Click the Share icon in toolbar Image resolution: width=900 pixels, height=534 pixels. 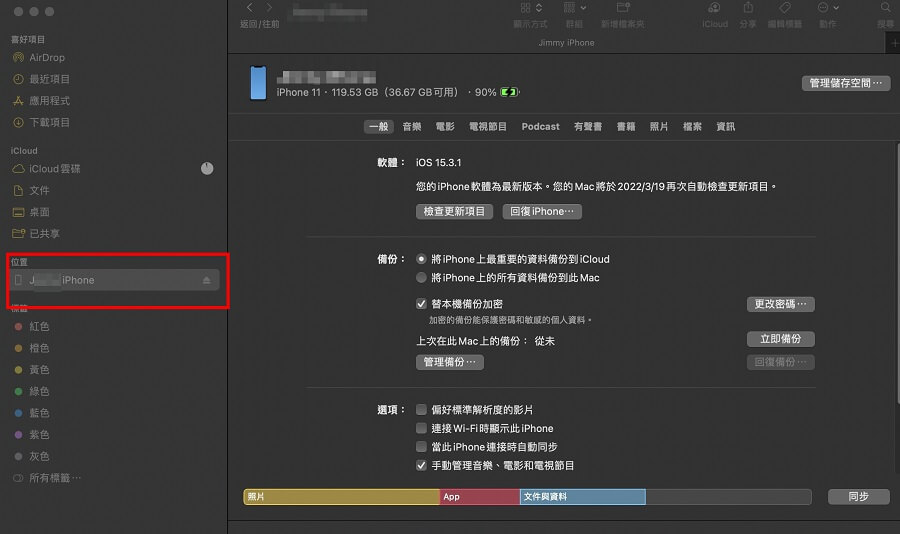(x=748, y=8)
